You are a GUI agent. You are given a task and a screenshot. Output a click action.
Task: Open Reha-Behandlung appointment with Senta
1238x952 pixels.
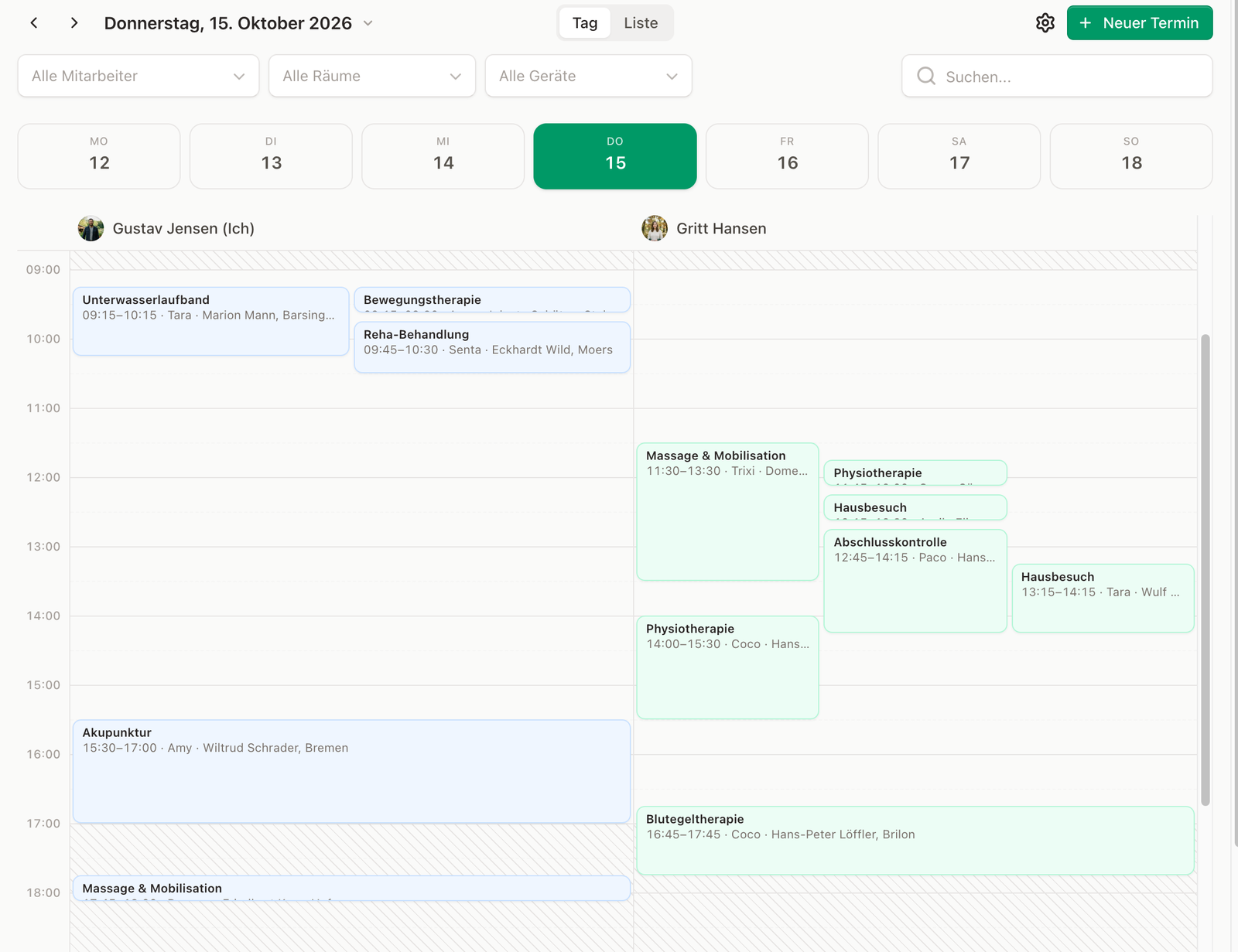(492, 347)
